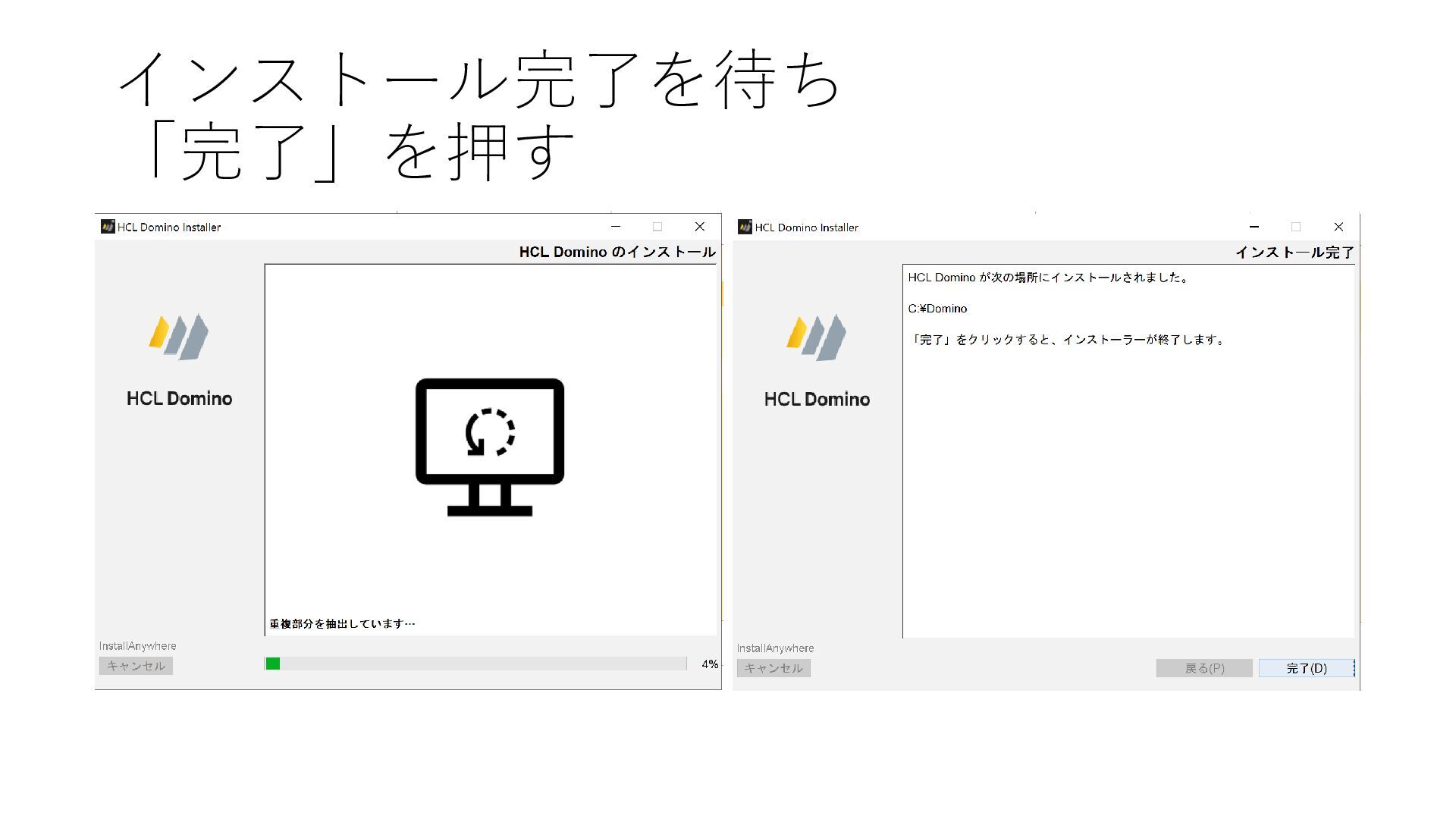Image resolution: width=1456 pixels, height=819 pixels.
Task: Minimize the right HCL Domino Installer window
Action: [1254, 227]
